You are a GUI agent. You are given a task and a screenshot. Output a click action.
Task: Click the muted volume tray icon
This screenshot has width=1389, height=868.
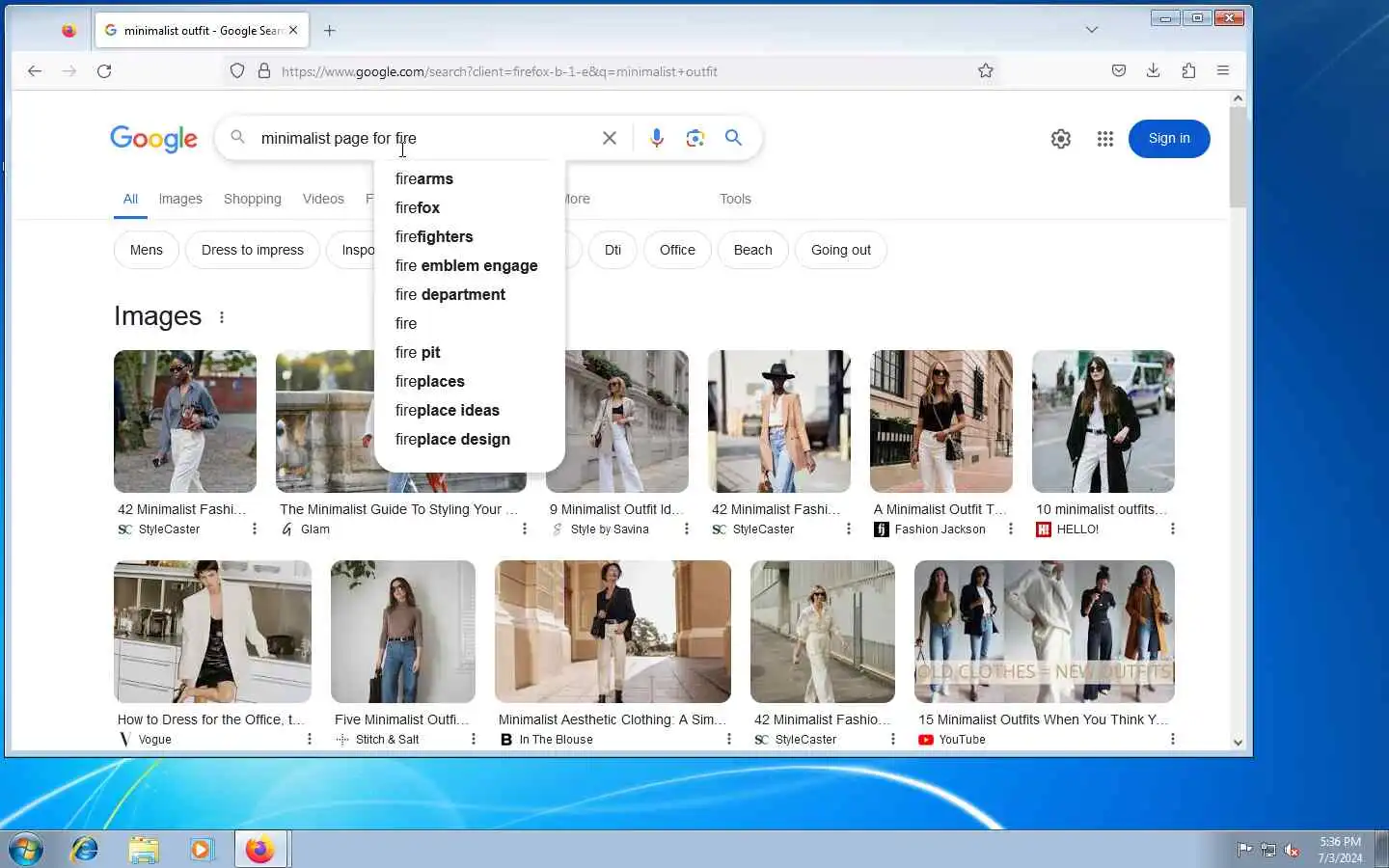(x=1293, y=850)
